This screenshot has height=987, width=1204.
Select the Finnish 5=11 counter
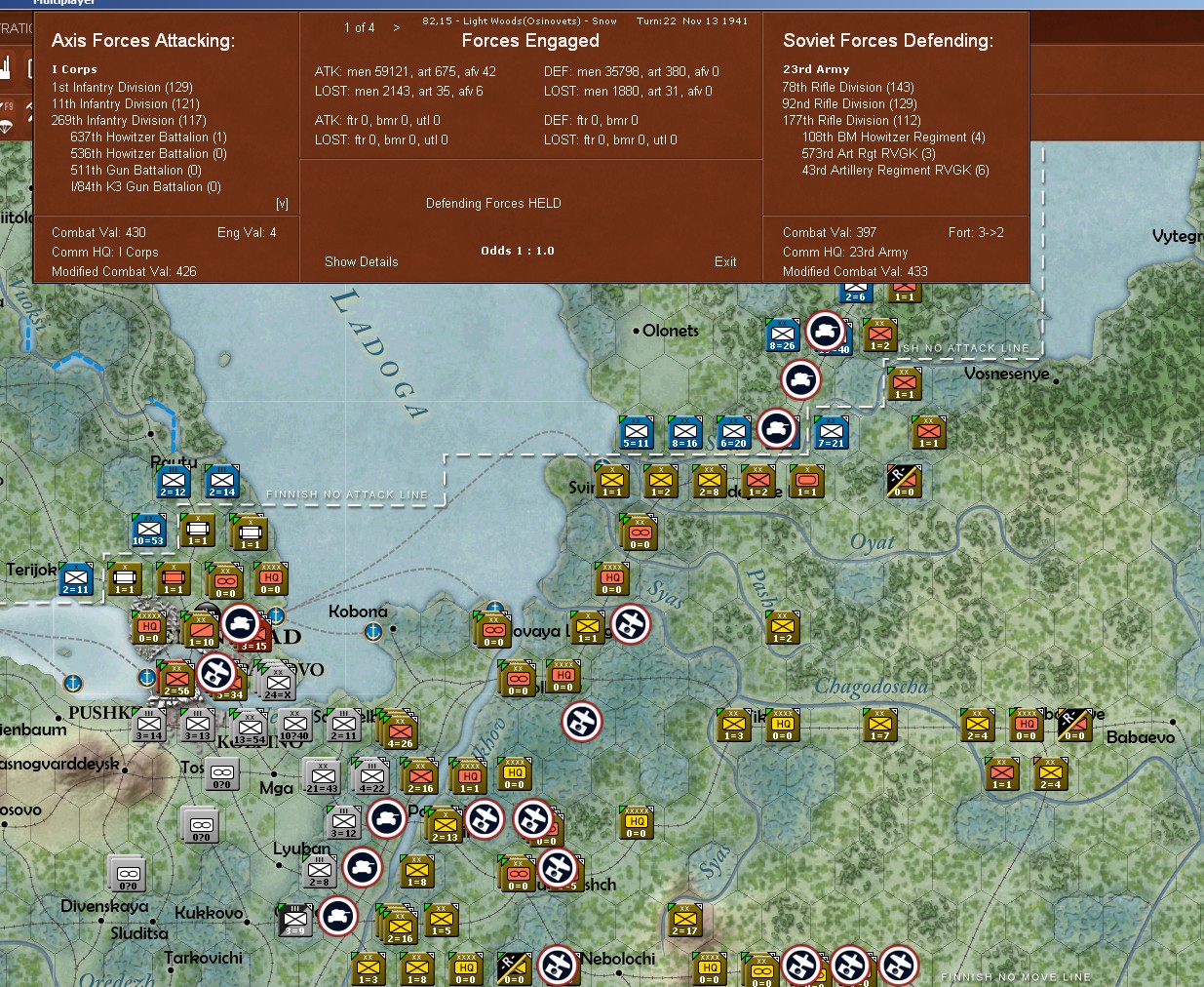pos(637,433)
